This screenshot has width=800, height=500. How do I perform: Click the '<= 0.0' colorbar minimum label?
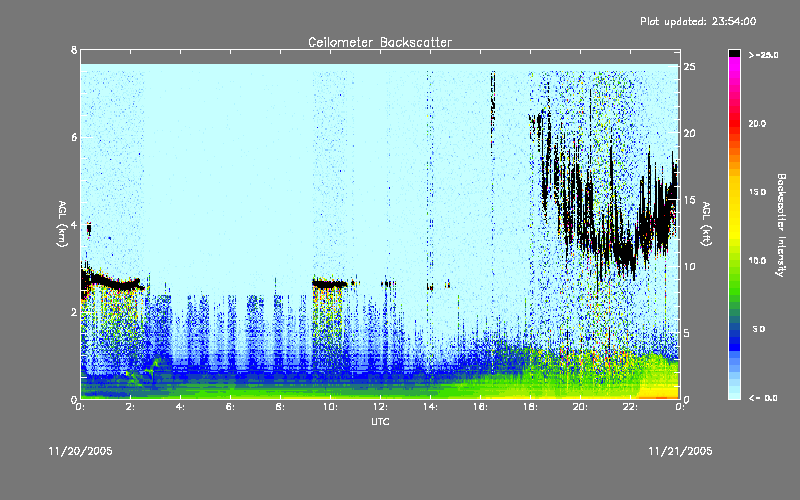tap(763, 397)
